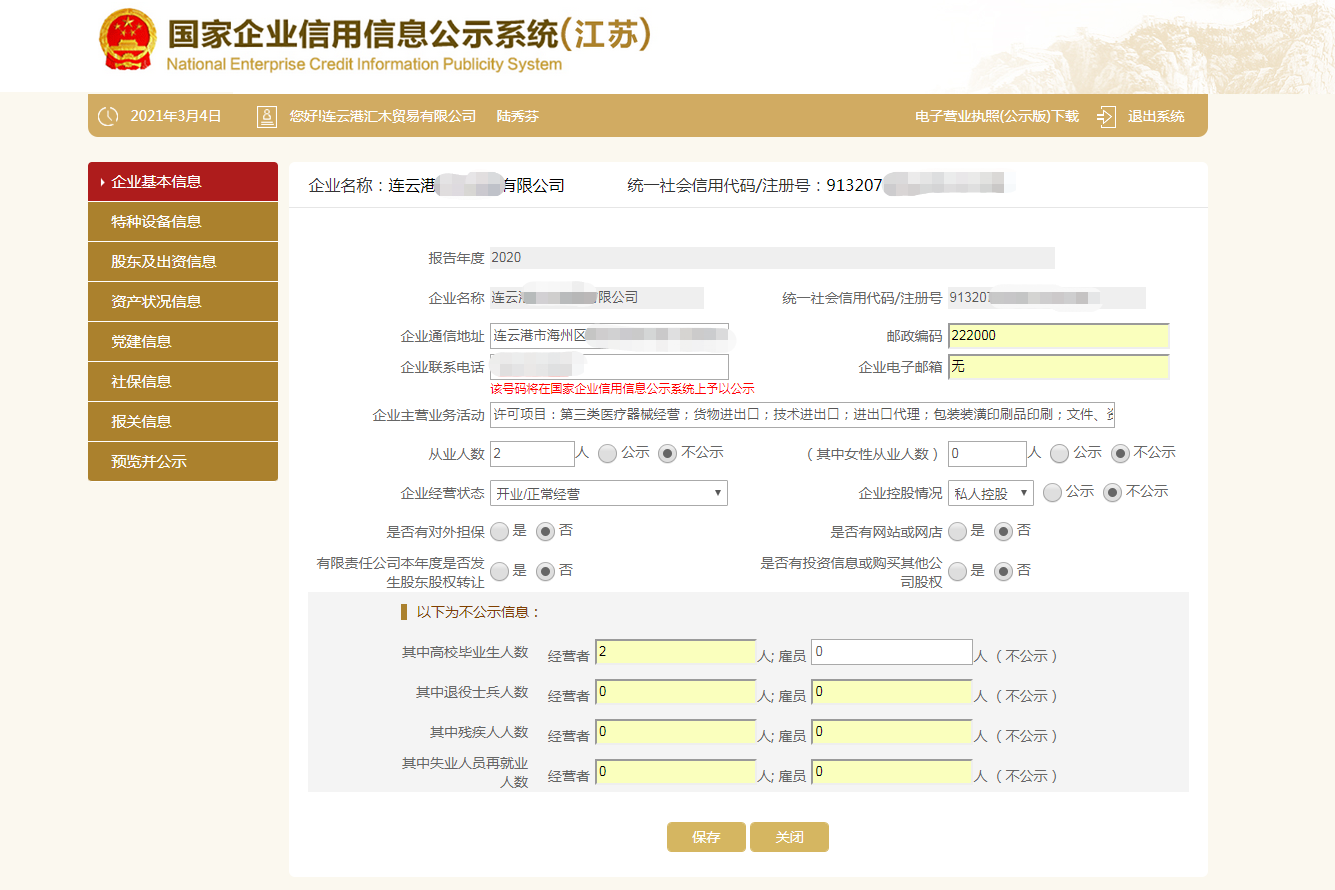Open 党建信息 in the sidebar
This screenshot has height=890, width=1335.
pos(183,342)
